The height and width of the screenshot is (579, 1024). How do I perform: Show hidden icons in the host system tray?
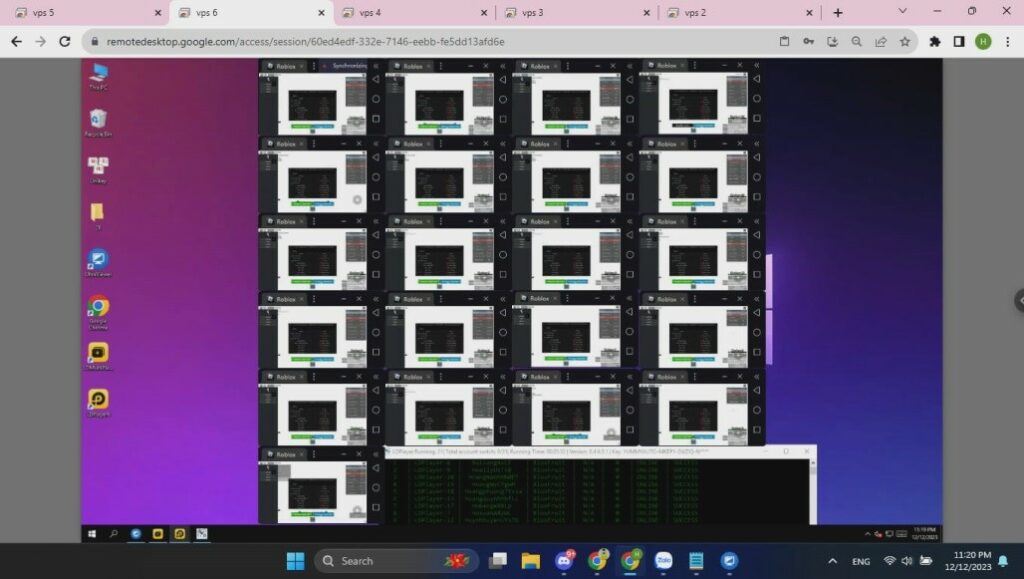click(832, 561)
